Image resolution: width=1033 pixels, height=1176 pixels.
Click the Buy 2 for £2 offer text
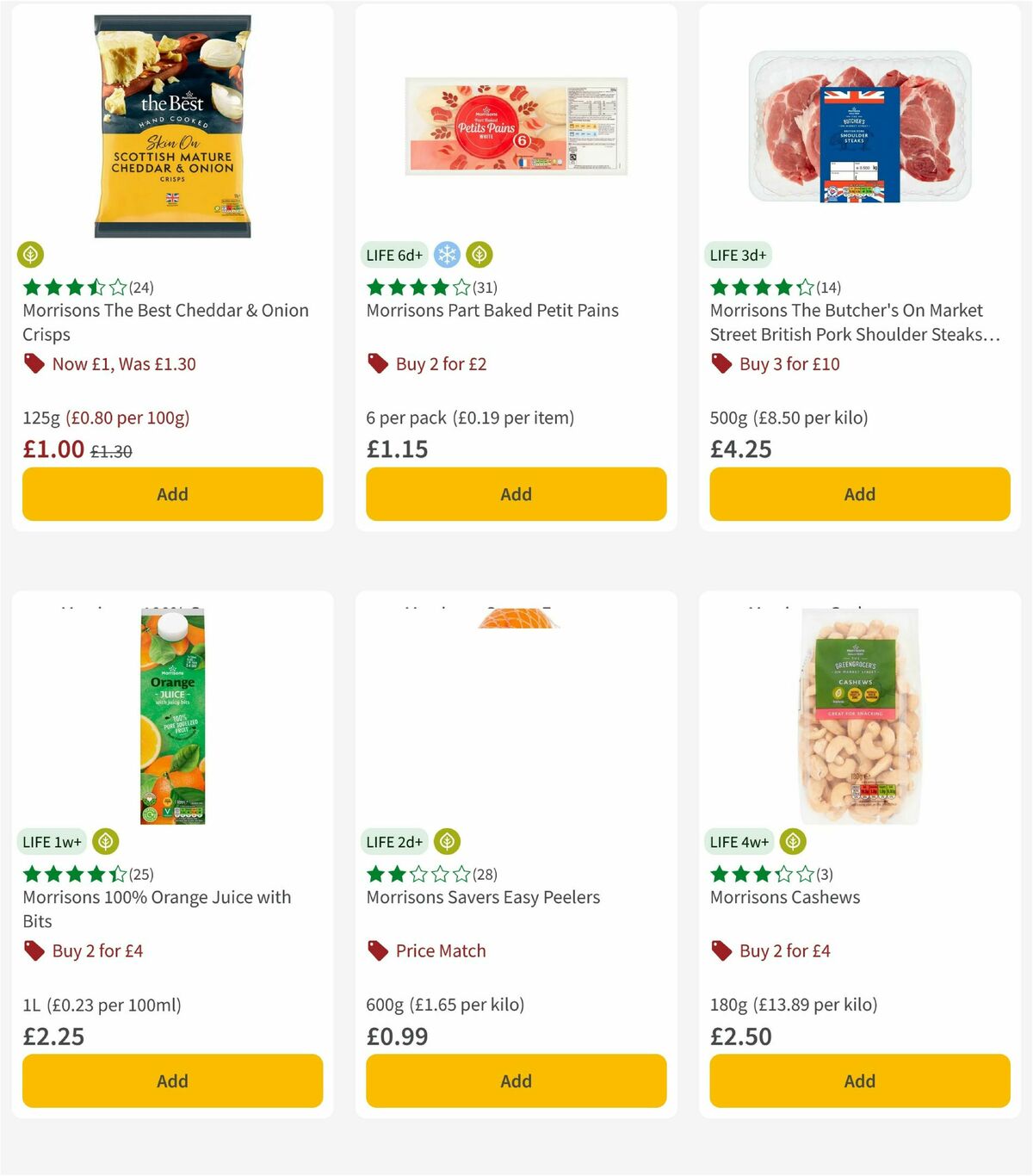pyautogui.click(x=440, y=363)
